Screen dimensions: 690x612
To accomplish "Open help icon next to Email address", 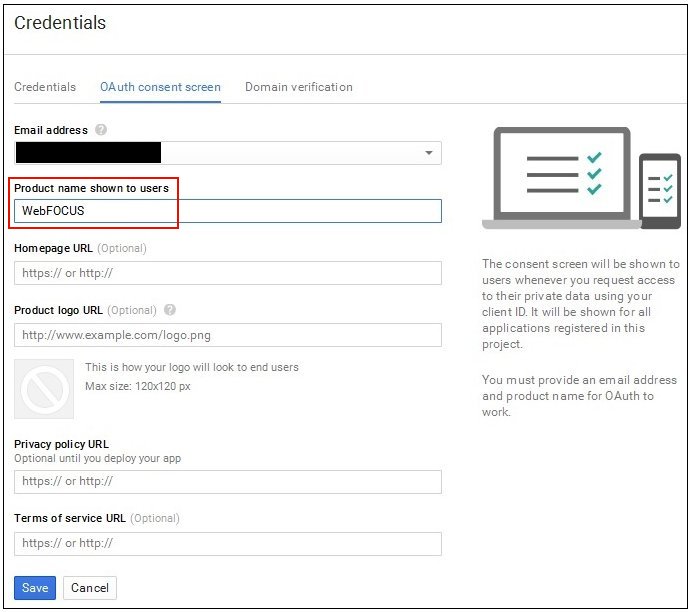I will [101, 130].
